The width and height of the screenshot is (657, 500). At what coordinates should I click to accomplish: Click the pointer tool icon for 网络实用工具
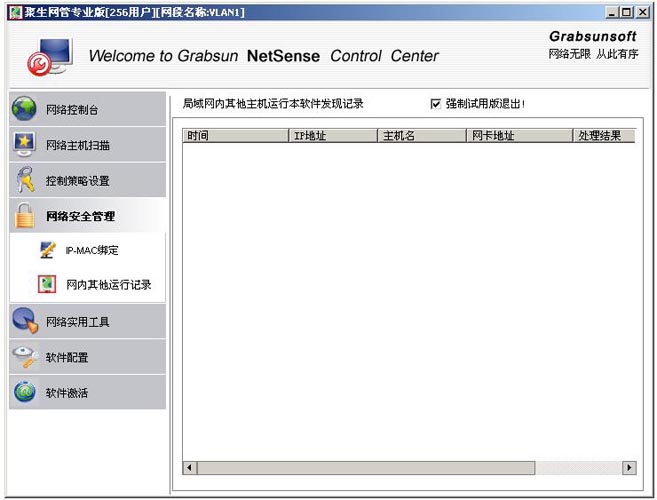coord(25,321)
